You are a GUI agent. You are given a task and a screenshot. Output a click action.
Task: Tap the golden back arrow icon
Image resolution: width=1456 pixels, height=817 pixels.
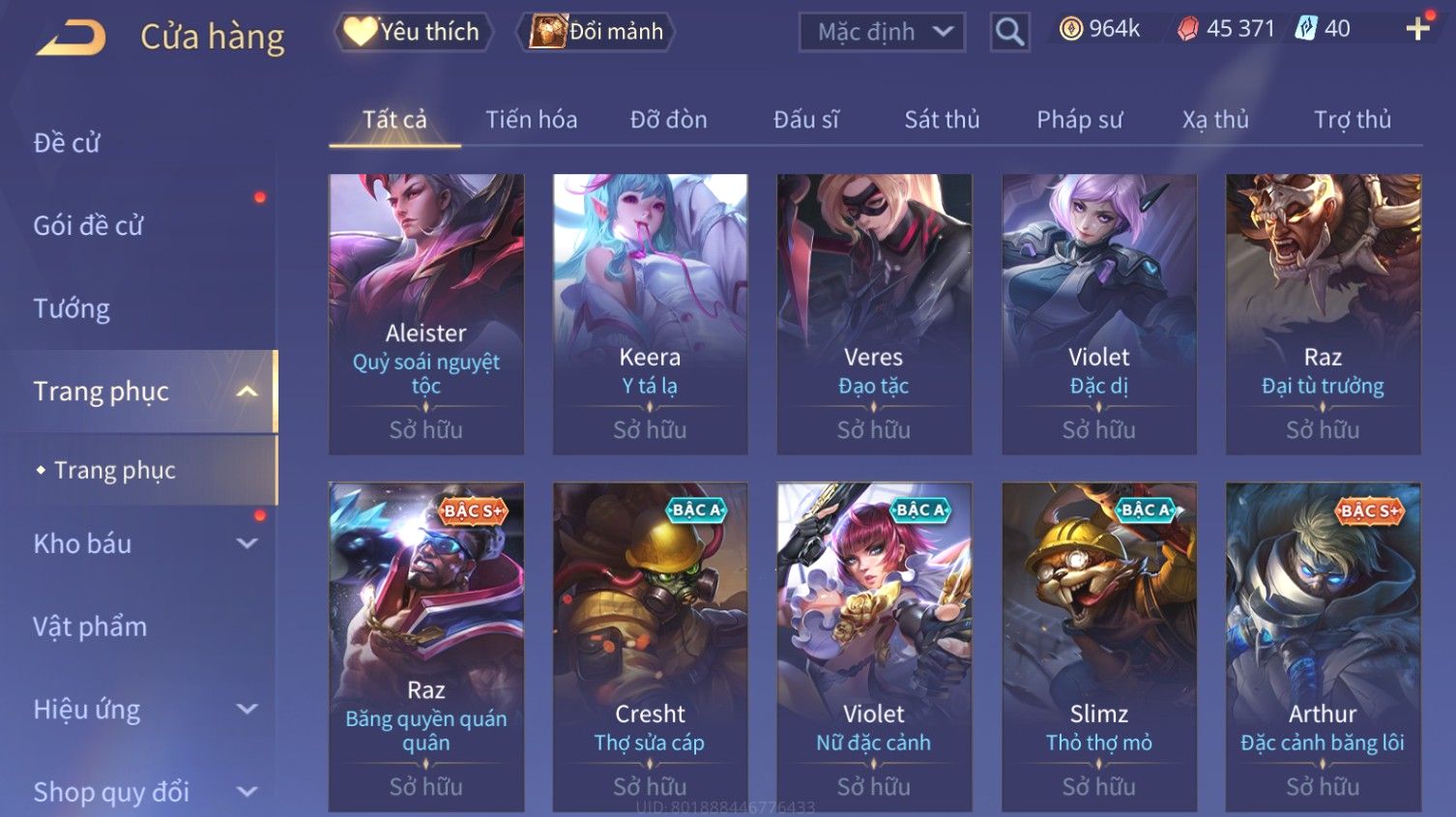coord(72,38)
